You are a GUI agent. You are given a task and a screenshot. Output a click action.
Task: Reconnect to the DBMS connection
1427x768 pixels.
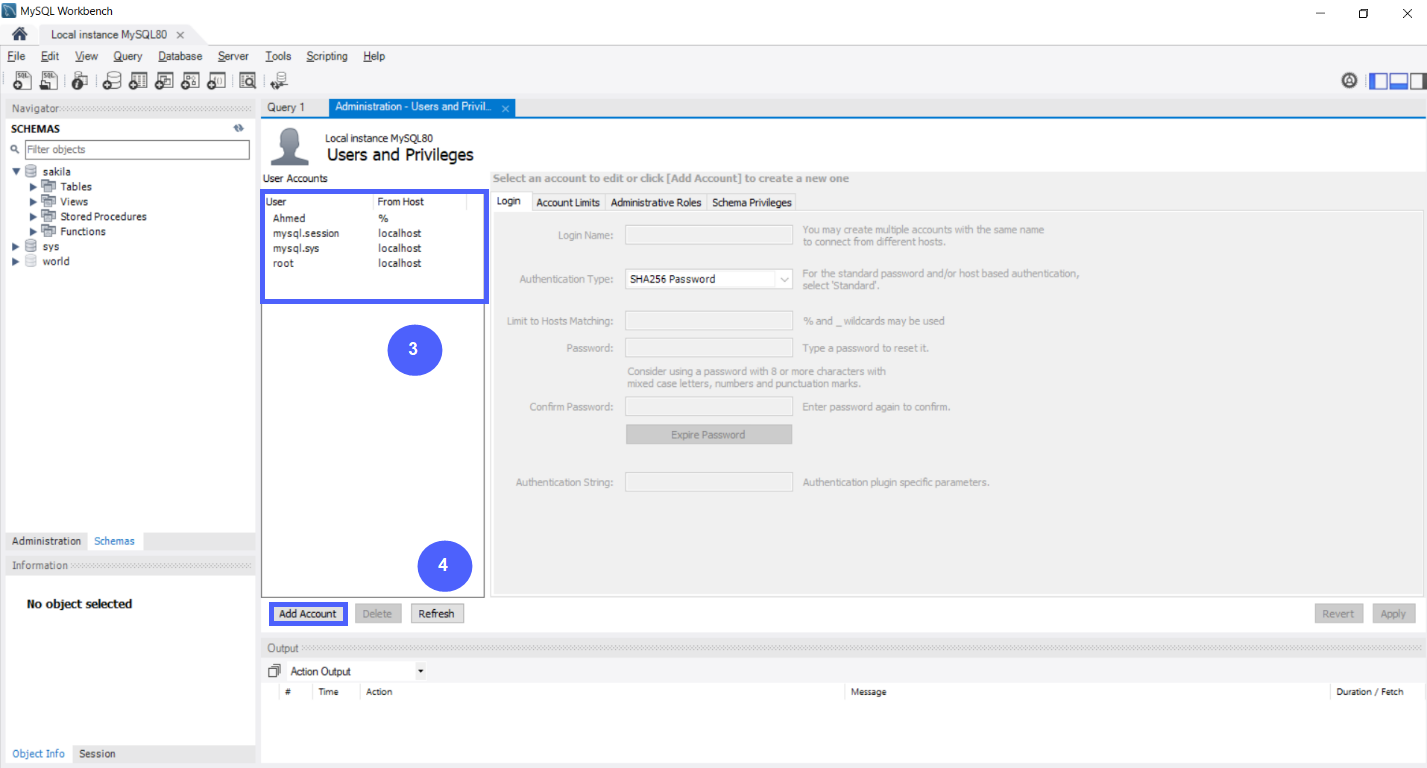(x=278, y=80)
